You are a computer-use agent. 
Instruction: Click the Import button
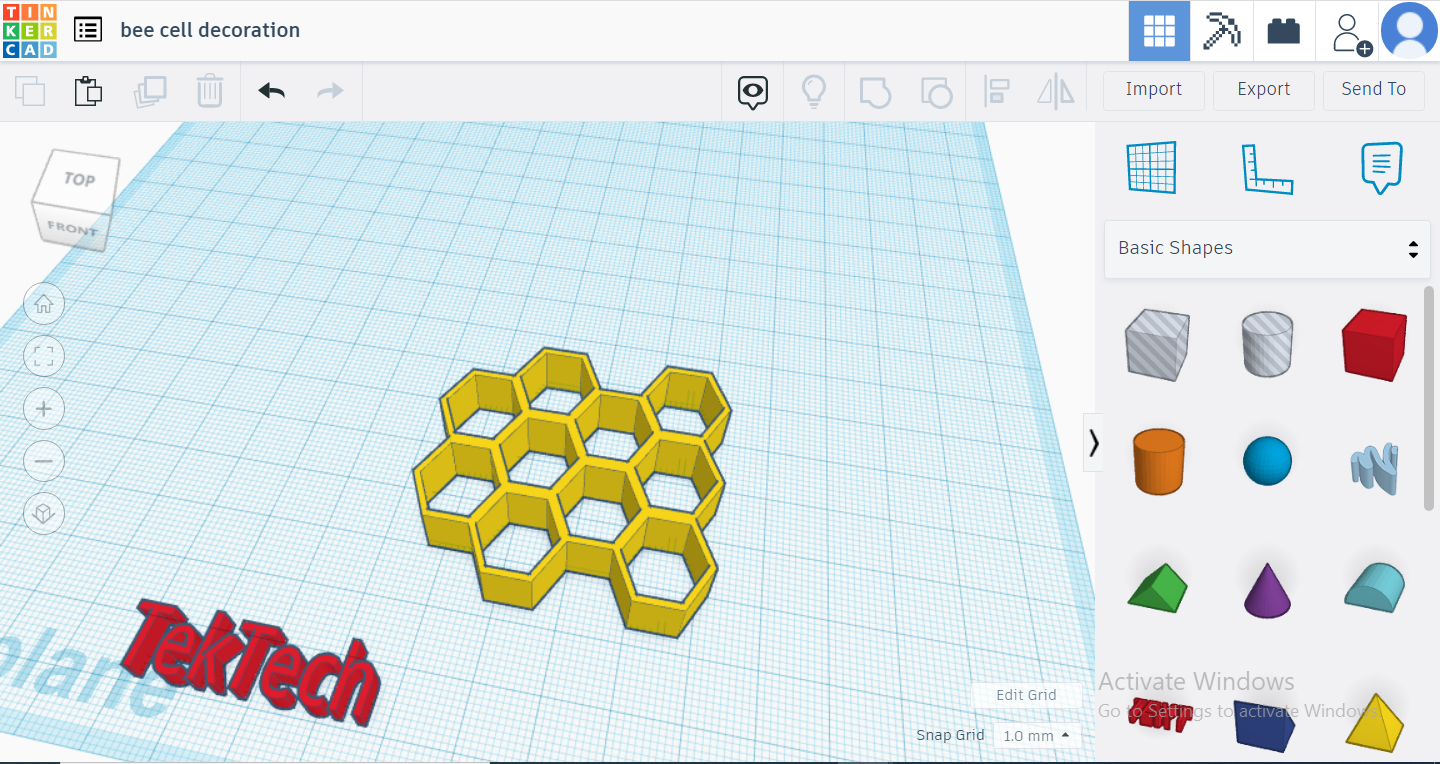coord(1154,90)
